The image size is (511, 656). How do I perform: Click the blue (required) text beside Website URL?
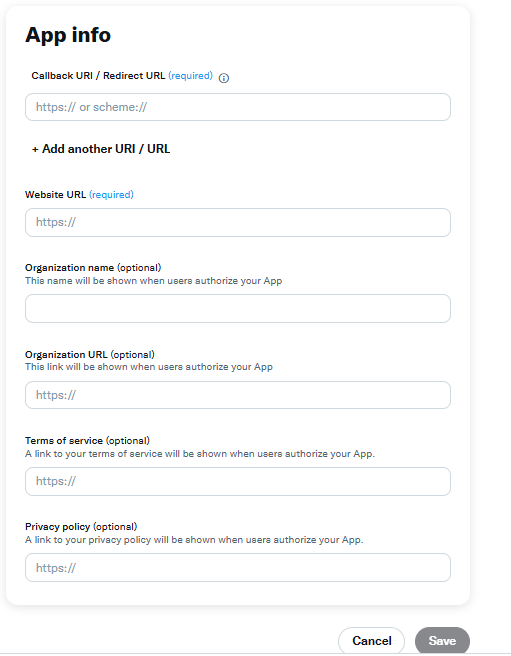(111, 195)
